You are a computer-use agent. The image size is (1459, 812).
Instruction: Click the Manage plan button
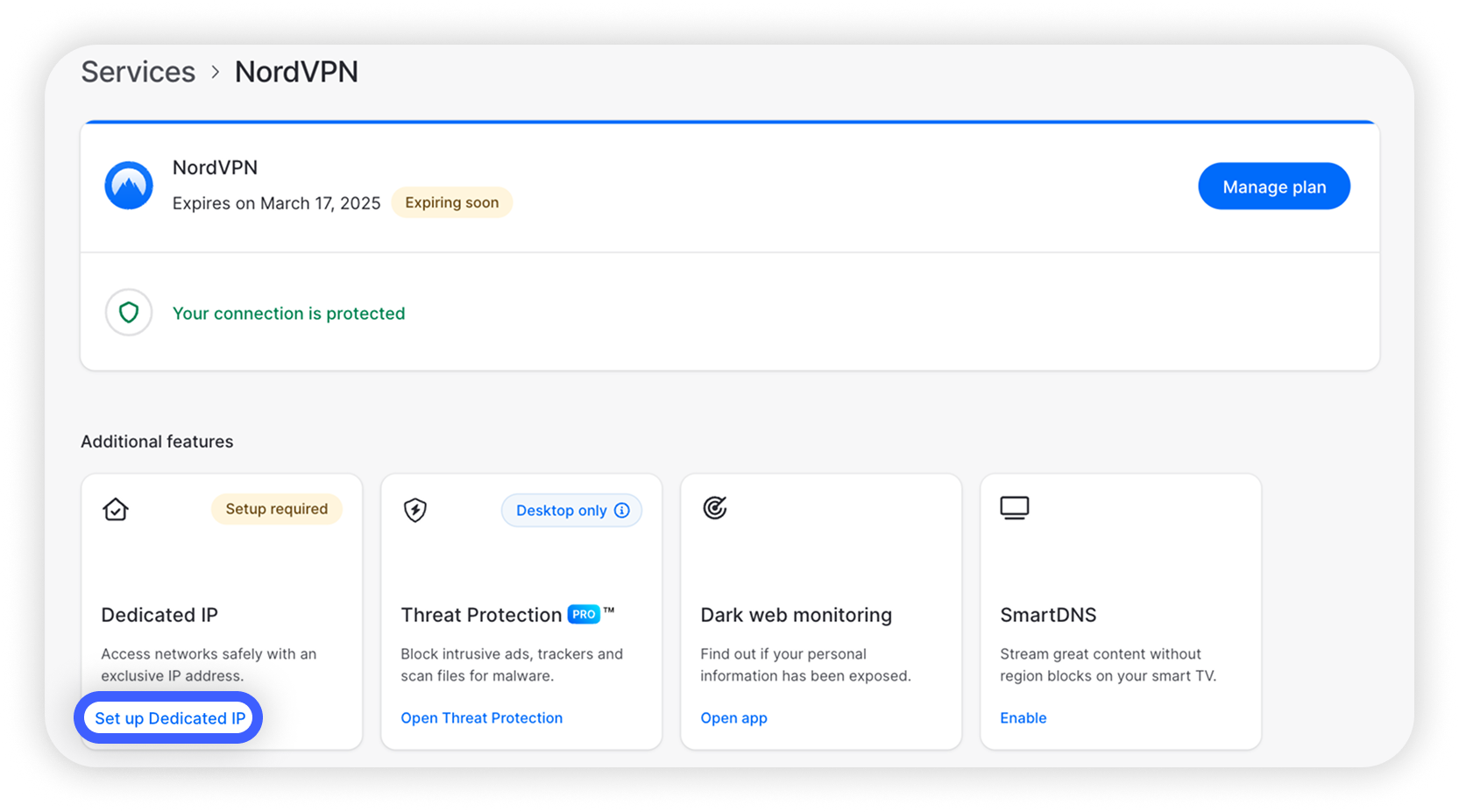tap(1273, 186)
